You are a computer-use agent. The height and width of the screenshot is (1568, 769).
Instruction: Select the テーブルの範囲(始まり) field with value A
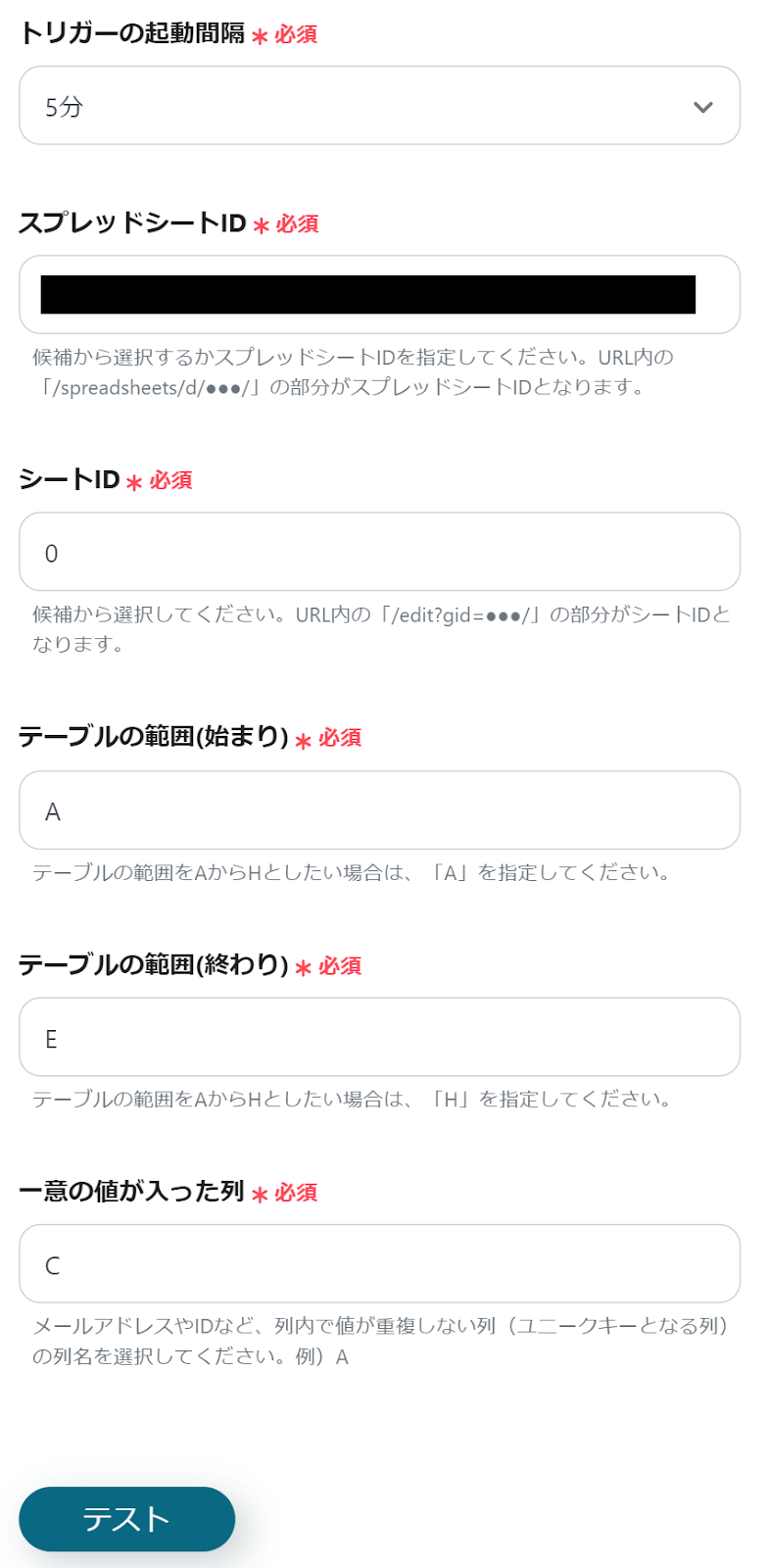click(x=379, y=810)
